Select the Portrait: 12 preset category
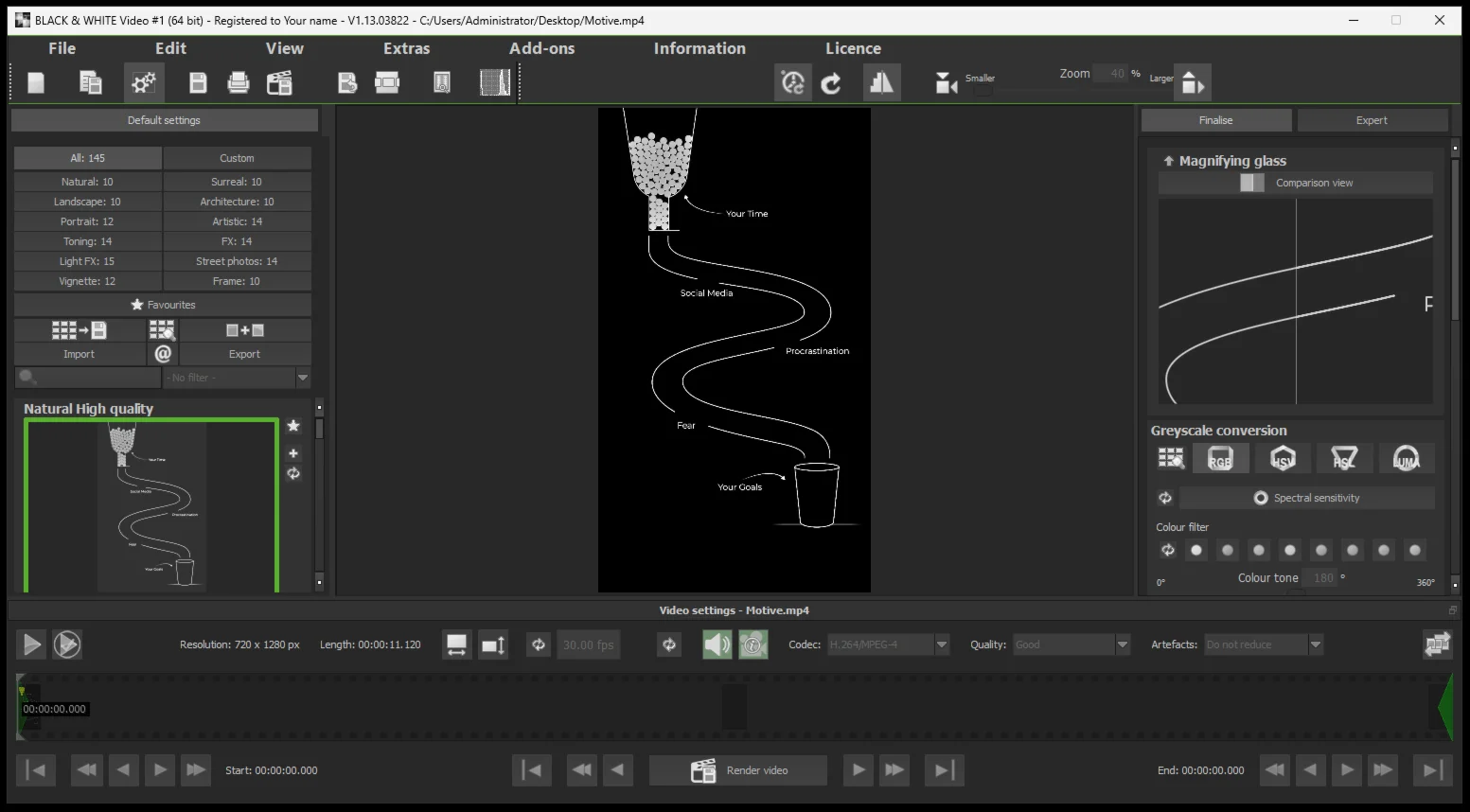 (x=87, y=221)
